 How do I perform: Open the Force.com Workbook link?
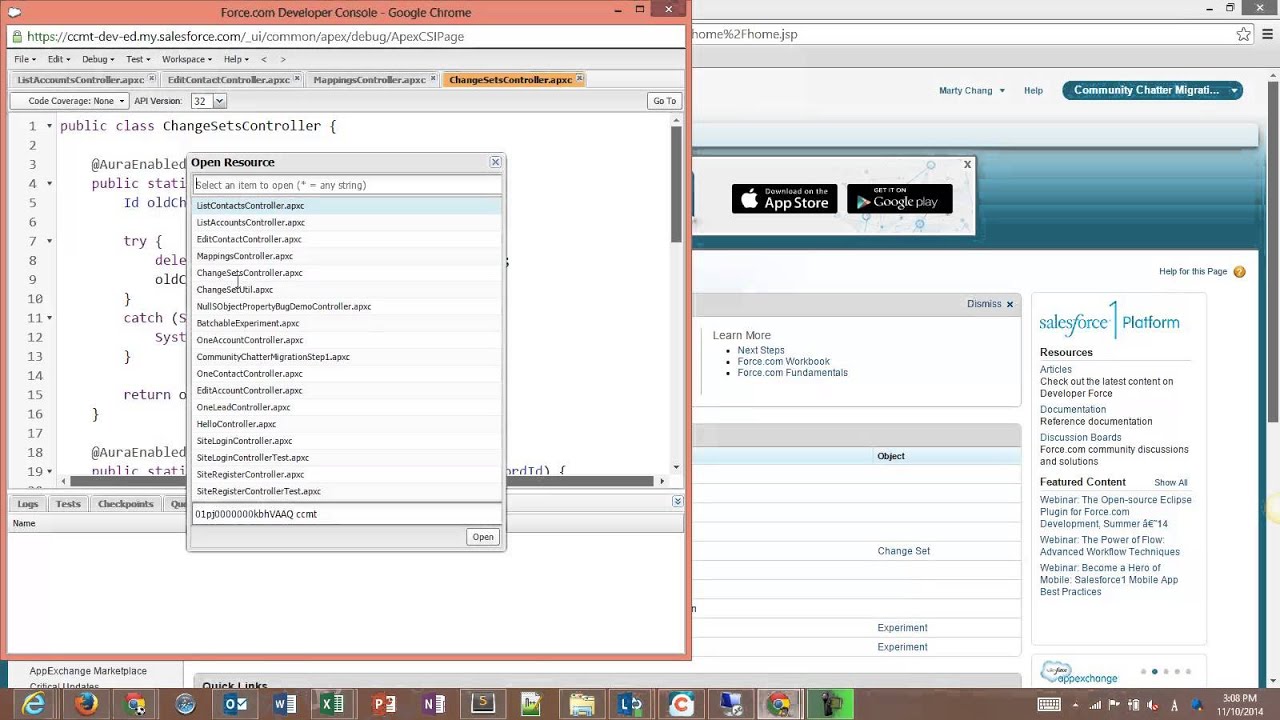click(x=783, y=362)
